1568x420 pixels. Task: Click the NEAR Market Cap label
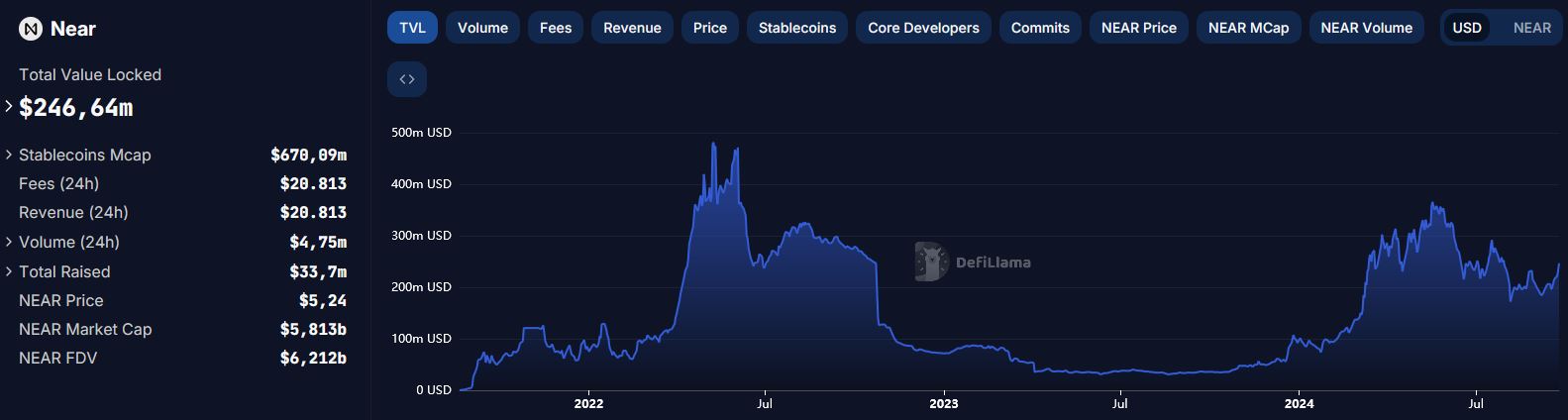(x=85, y=329)
